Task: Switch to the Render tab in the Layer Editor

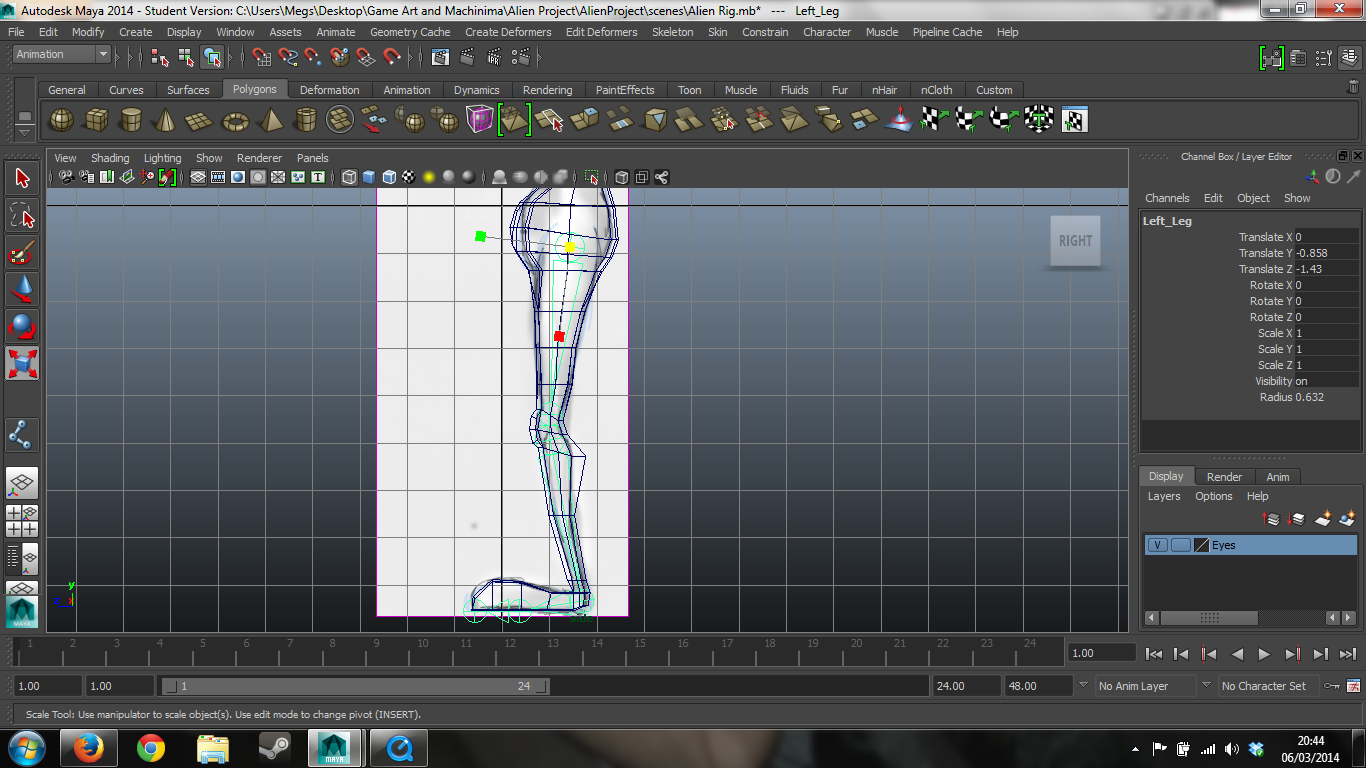Action: (1224, 476)
